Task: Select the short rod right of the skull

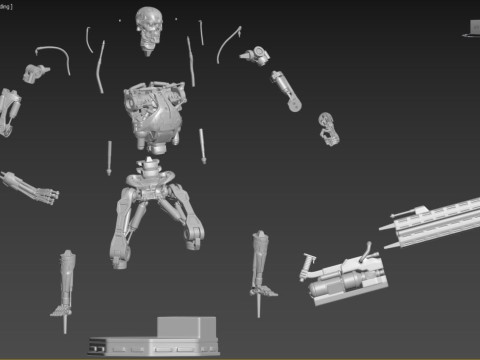Action: (x=201, y=32)
